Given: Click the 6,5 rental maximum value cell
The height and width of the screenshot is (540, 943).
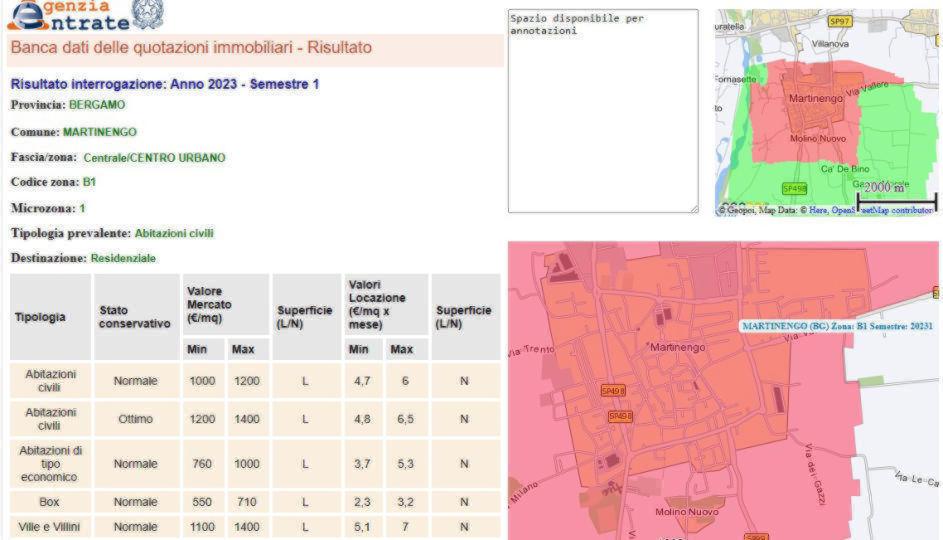Looking at the screenshot, I should 405,419.
